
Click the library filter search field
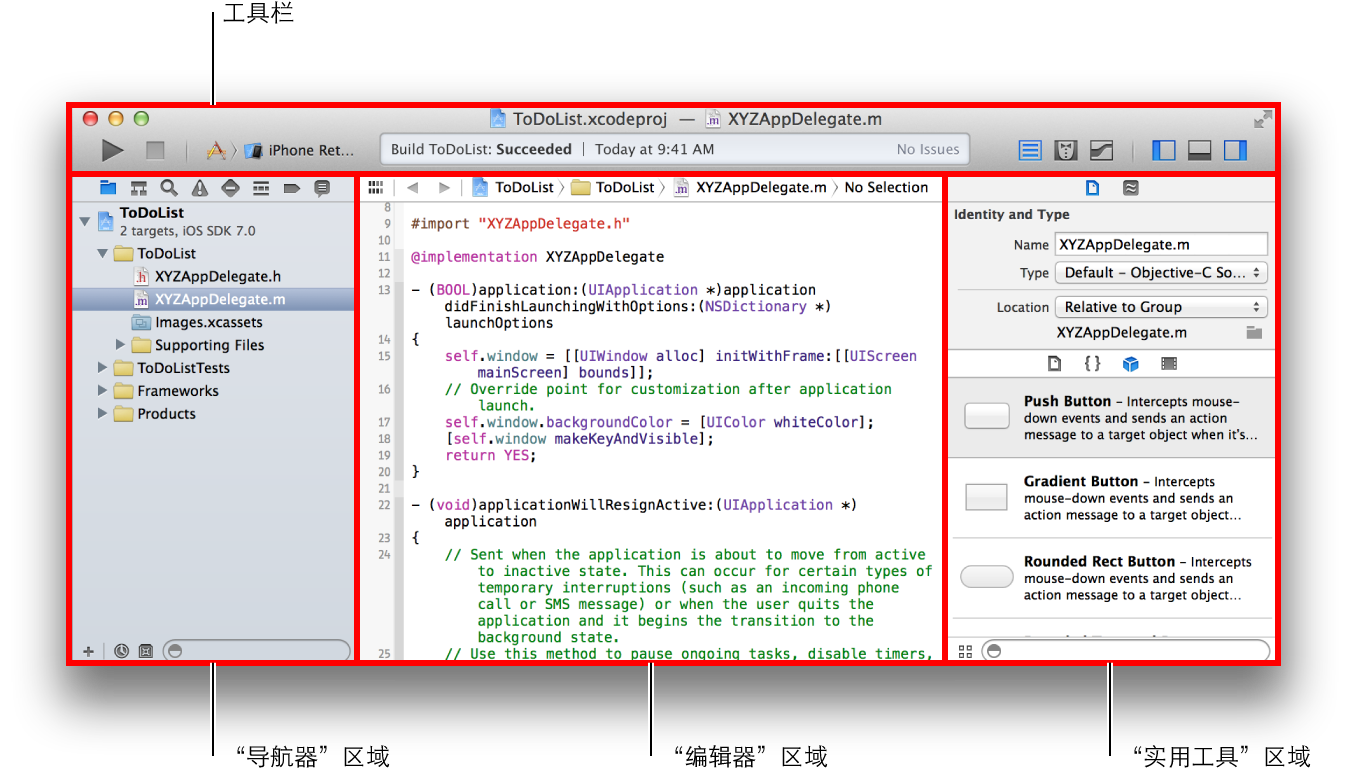click(1126, 651)
